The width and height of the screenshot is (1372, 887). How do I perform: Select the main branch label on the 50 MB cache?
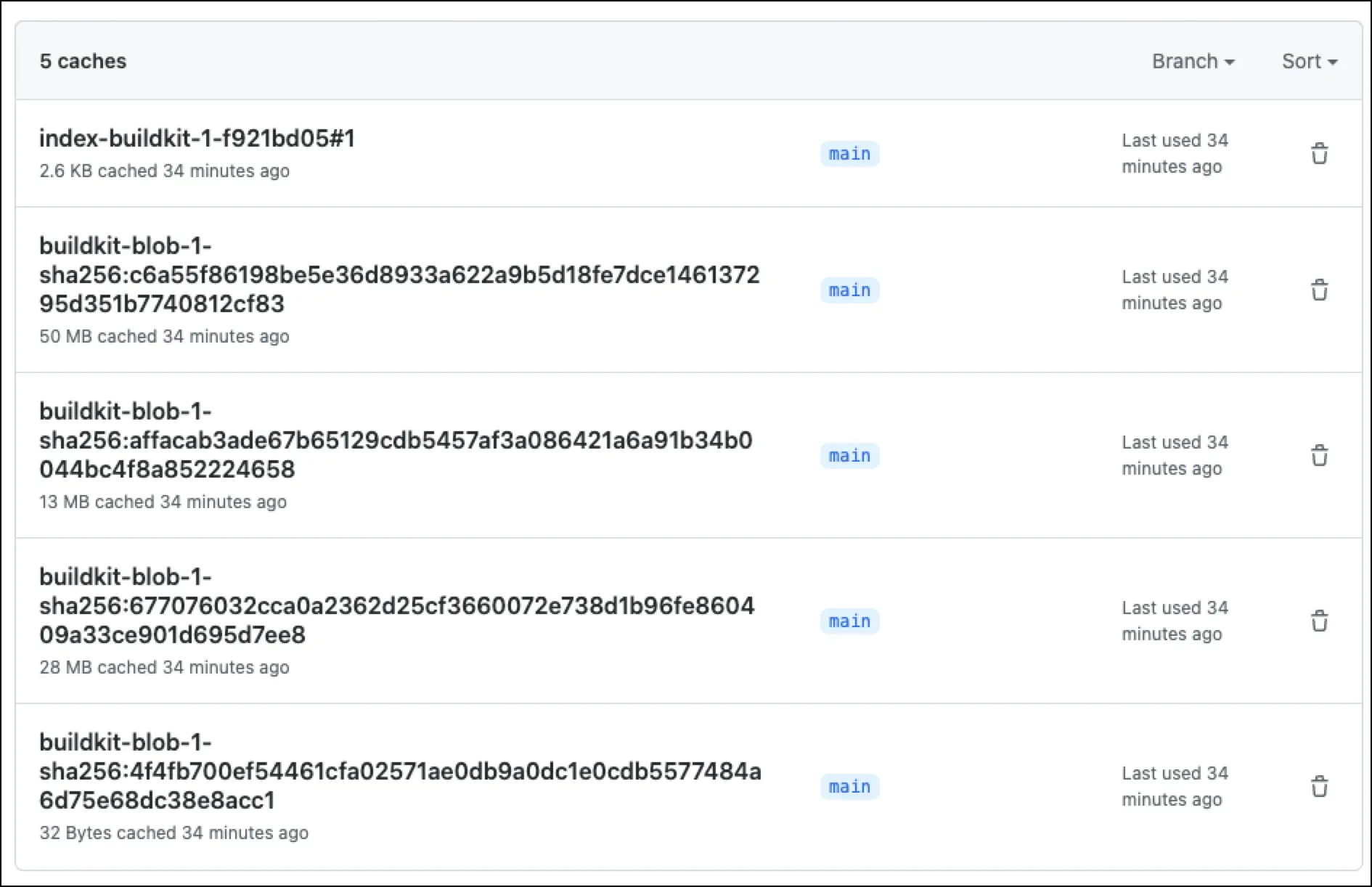coord(849,290)
